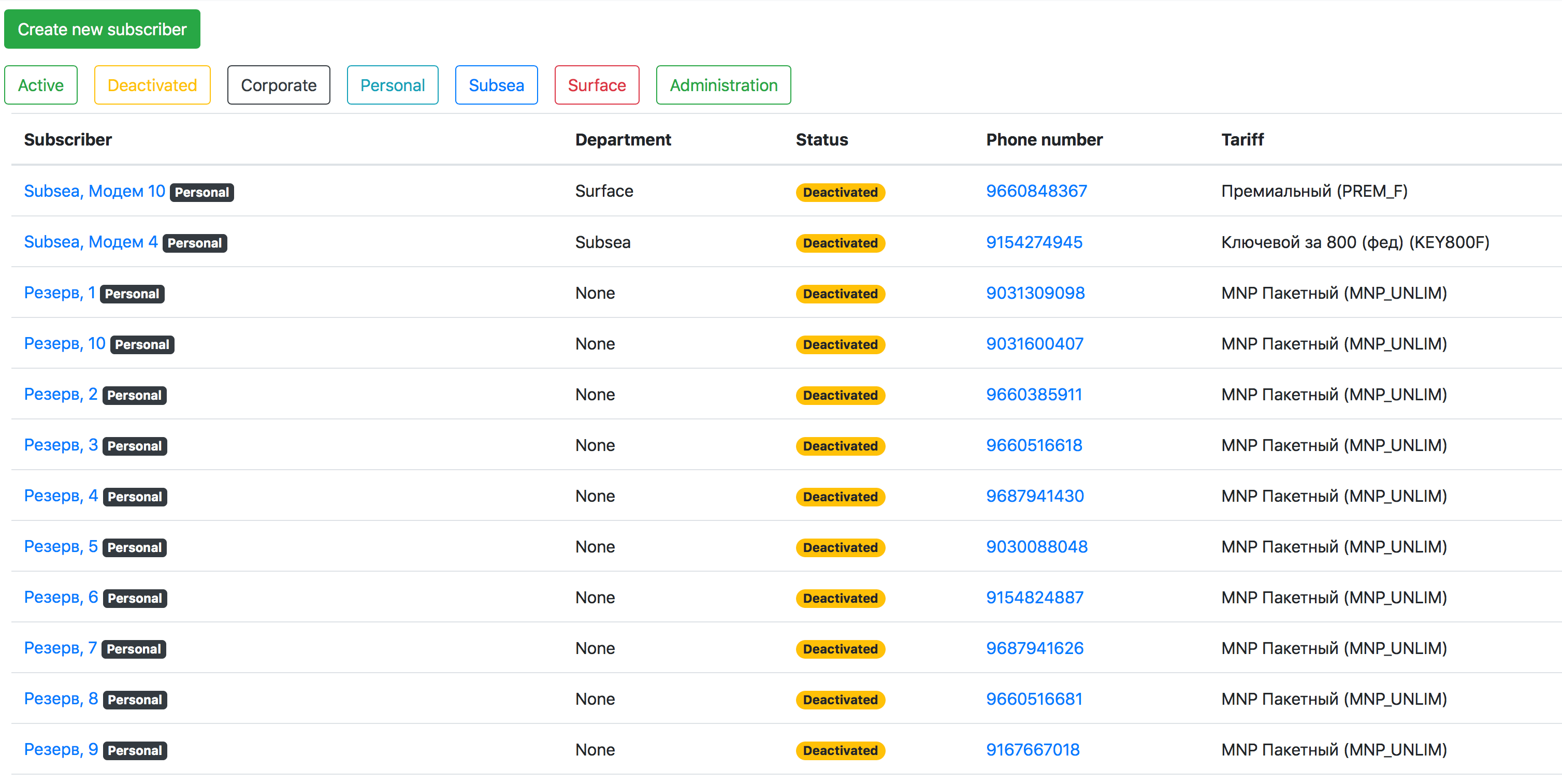Show only Subsea department subscribers

[496, 85]
